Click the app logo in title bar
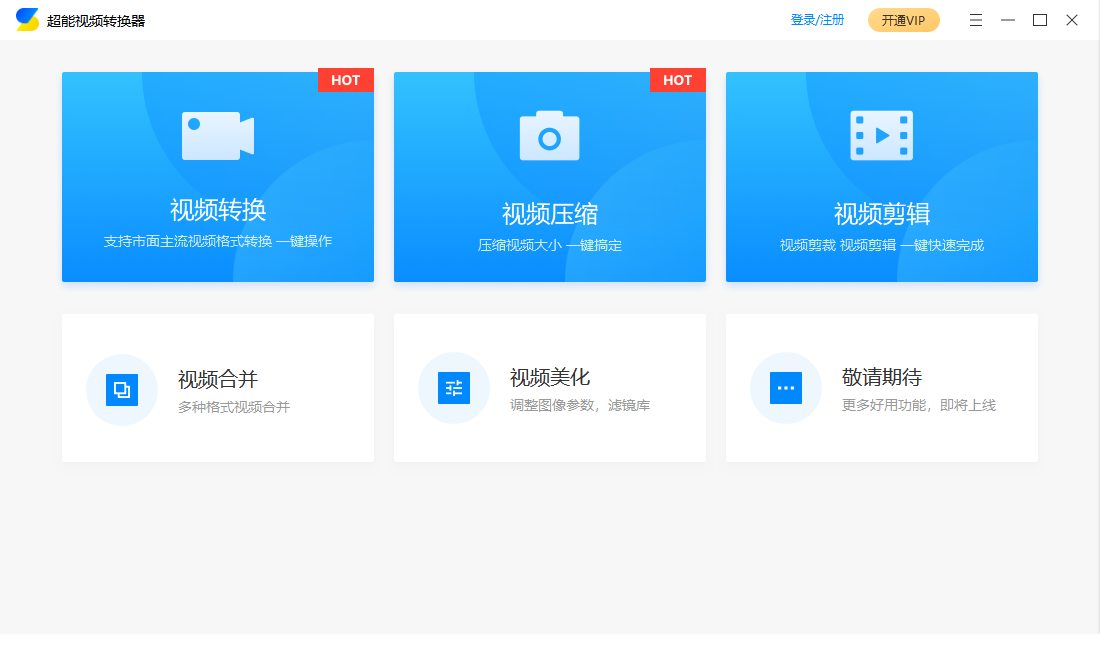 pos(27,20)
